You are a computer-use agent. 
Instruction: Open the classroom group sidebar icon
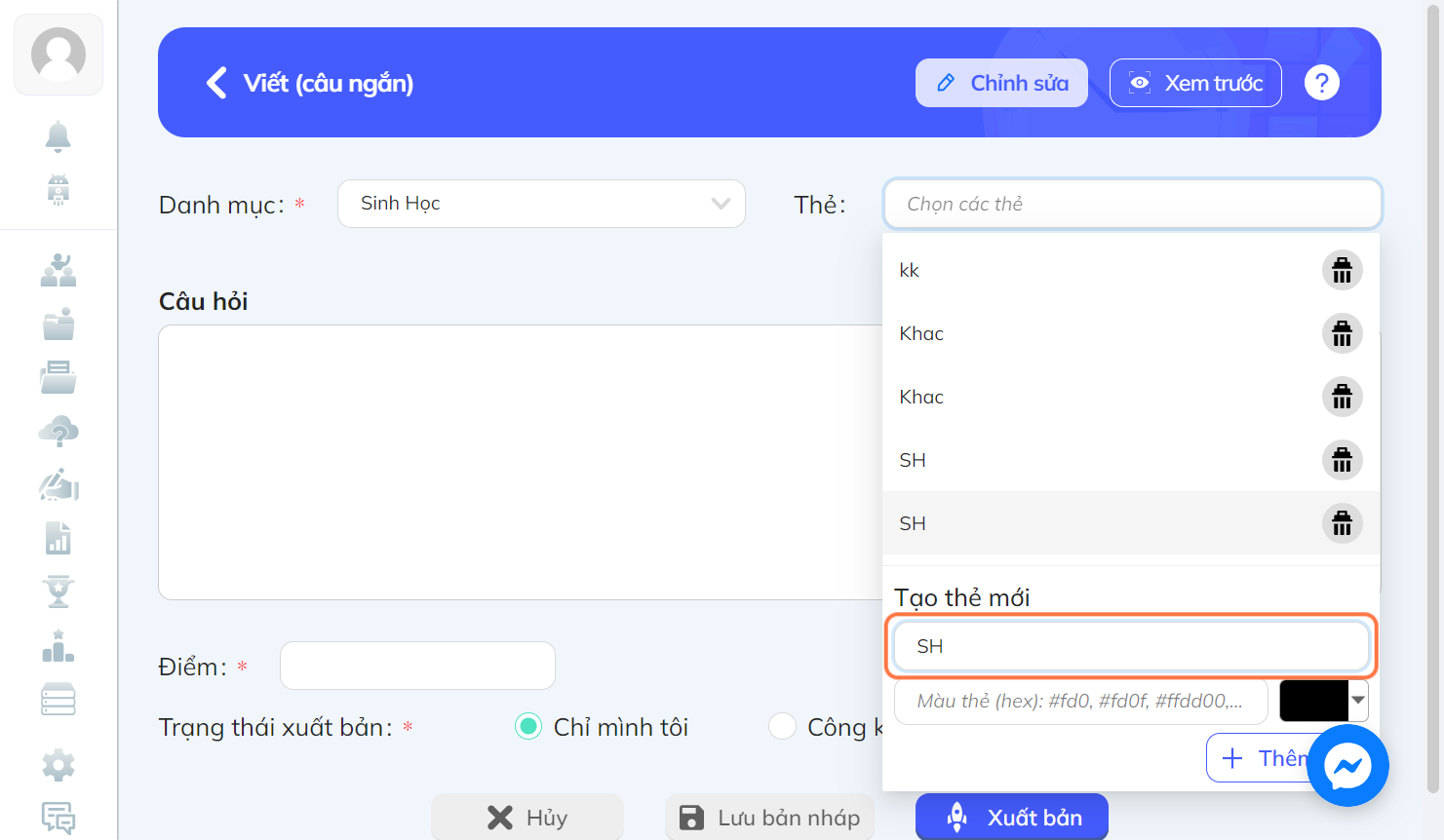(x=59, y=270)
